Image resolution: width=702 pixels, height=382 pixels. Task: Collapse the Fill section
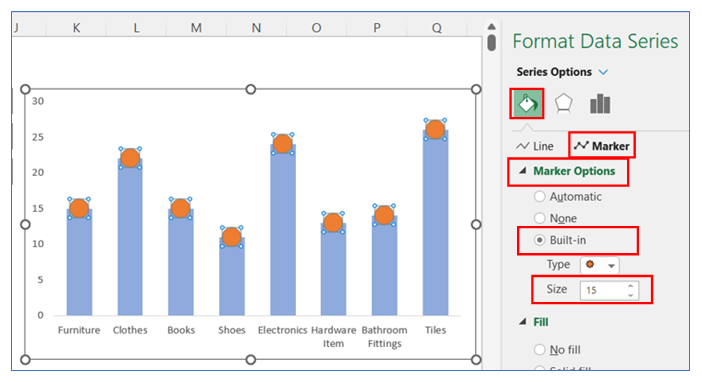[522, 322]
